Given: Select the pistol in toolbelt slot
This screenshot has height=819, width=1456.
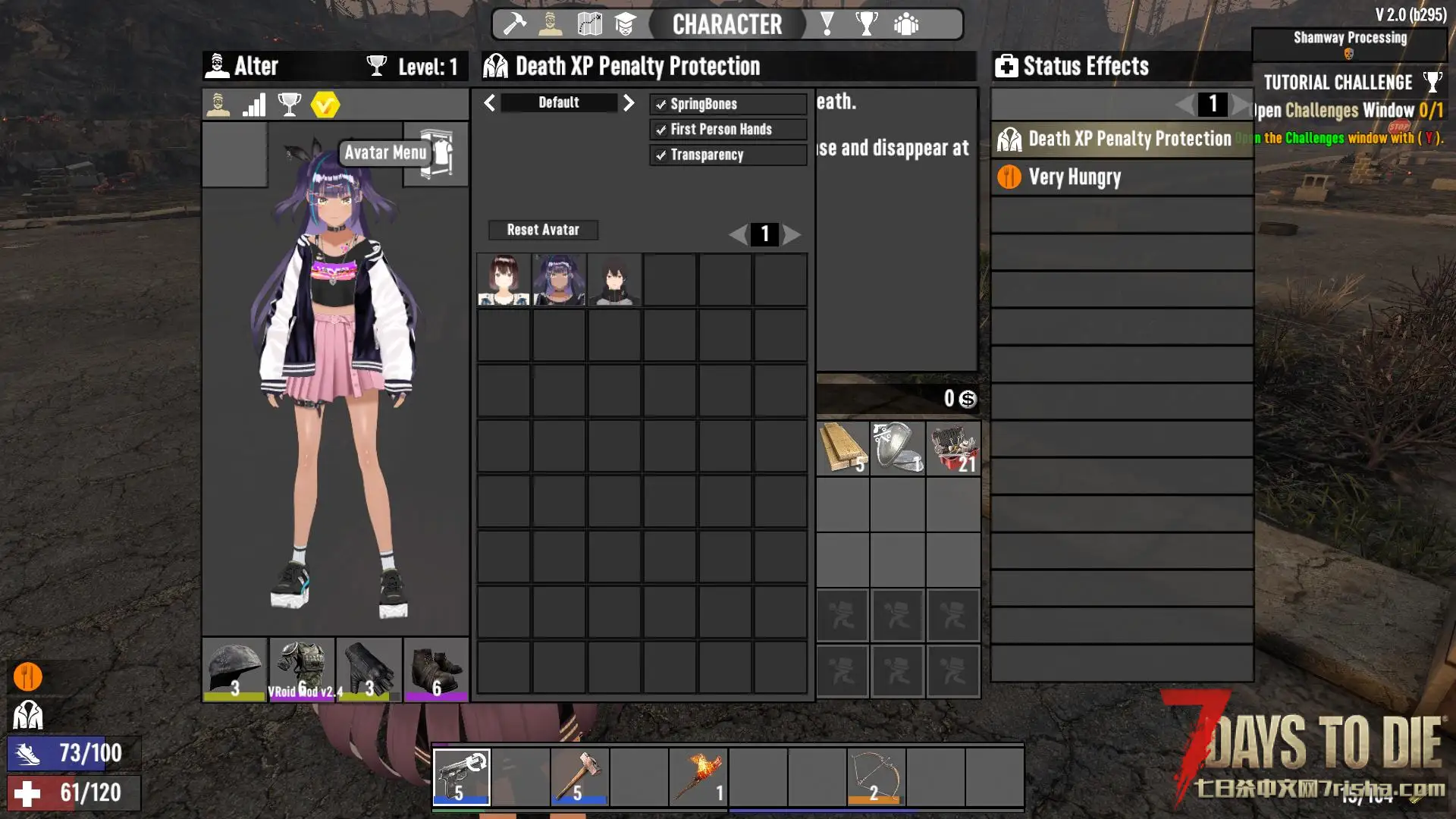Looking at the screenshot, I should (461, 777).
